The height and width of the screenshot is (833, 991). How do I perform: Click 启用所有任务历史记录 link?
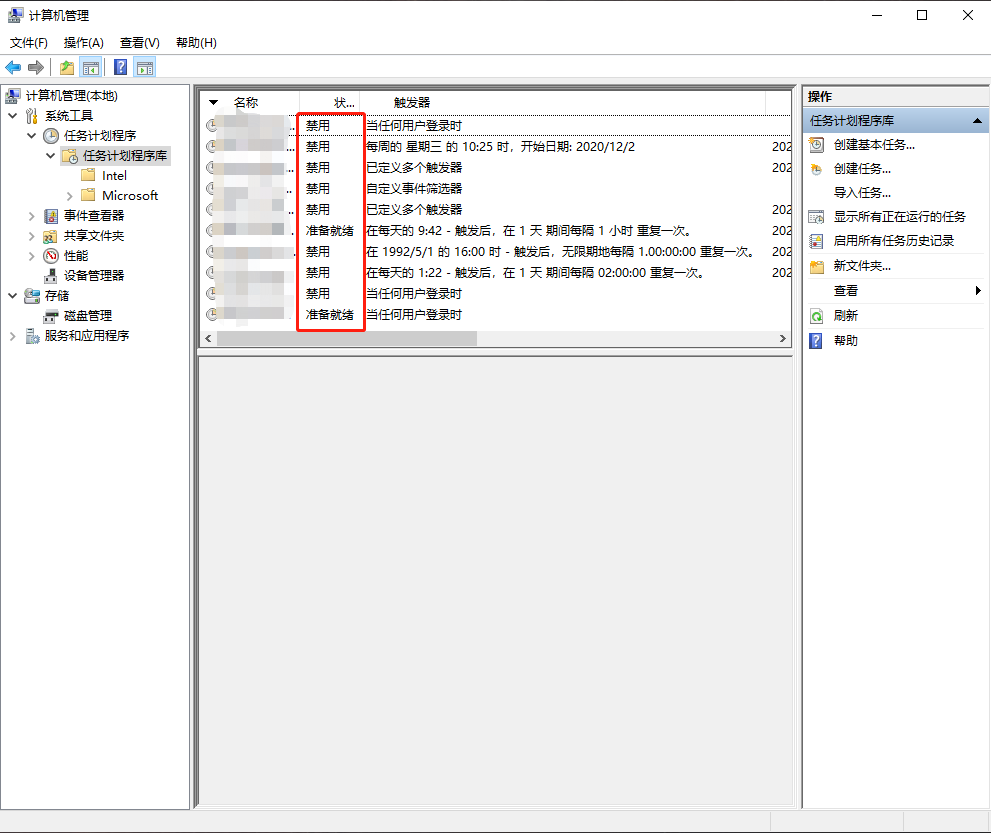[894, 241]
